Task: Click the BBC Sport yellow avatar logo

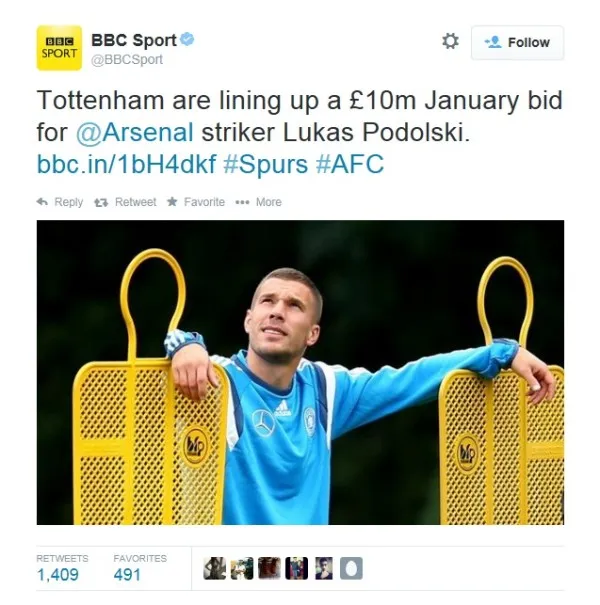Action: [59, 48]
